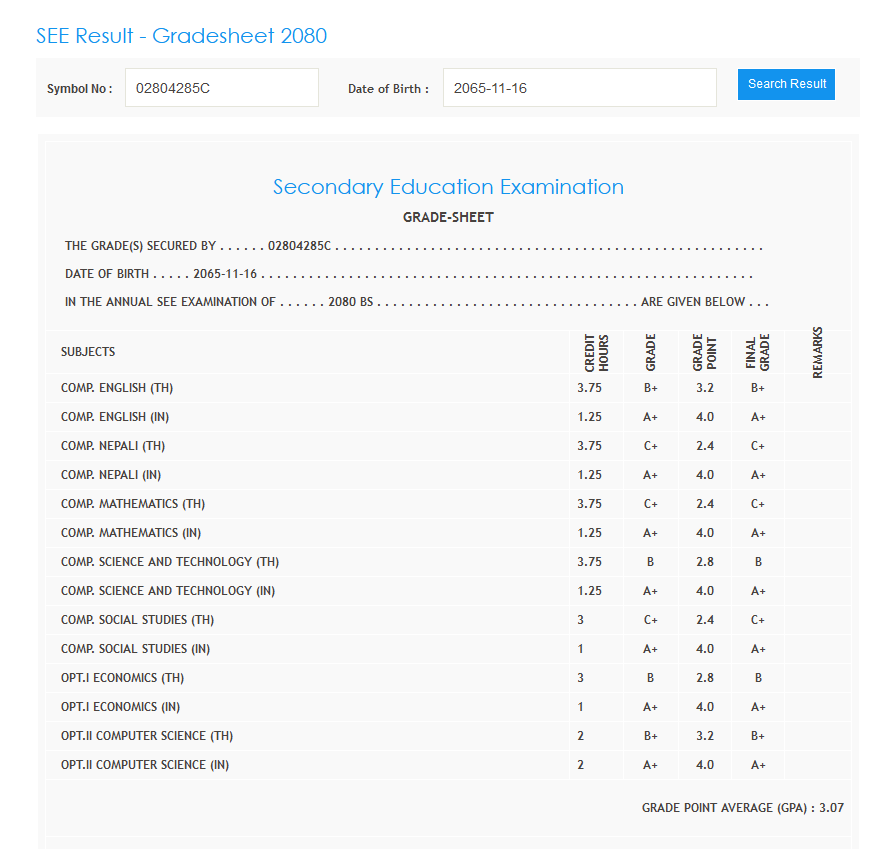This screenshot has width=889, height=849.
Task: Click the Search Result button
Action: point(786,84)
